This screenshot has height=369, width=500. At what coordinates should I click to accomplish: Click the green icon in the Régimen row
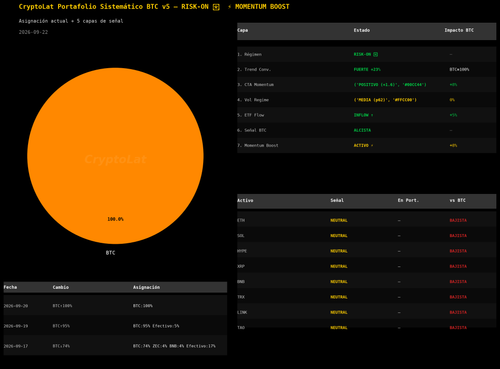(375, 54)
